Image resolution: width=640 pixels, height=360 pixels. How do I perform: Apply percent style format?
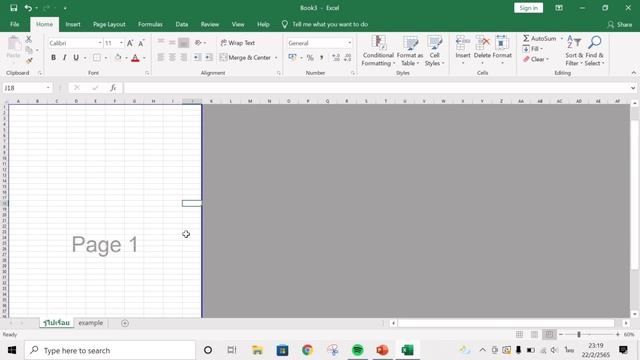point(310,58)
